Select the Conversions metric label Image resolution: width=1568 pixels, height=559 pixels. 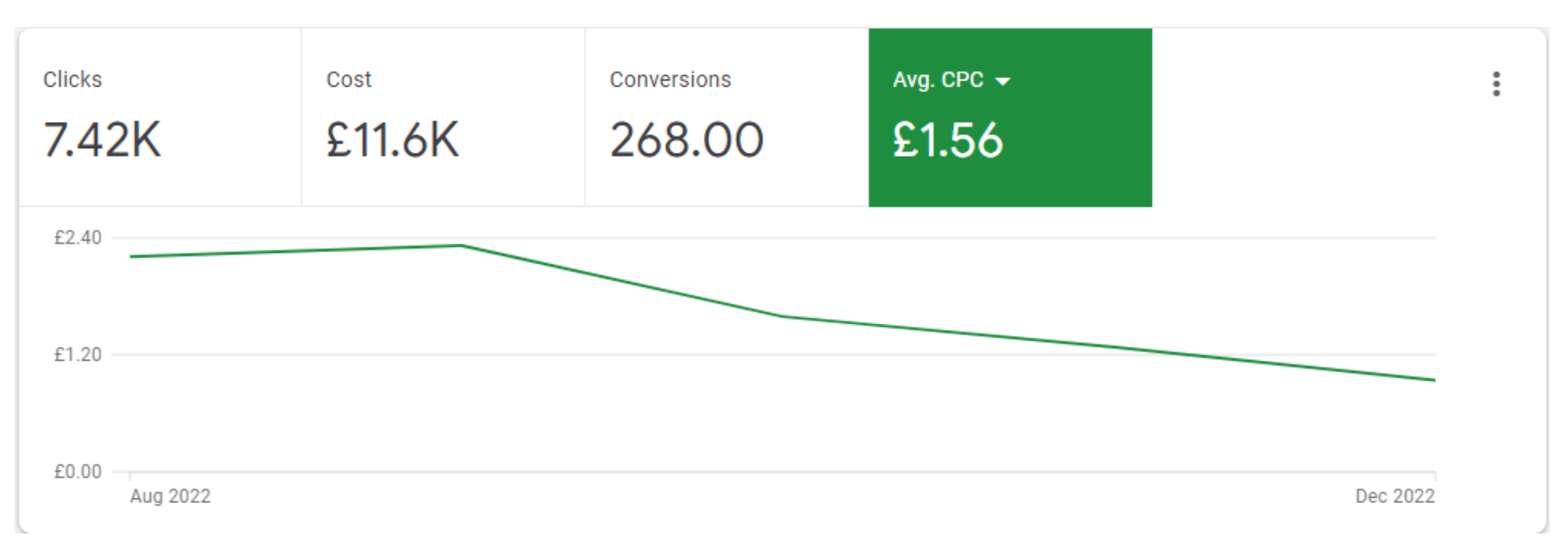tap(670, 80)
